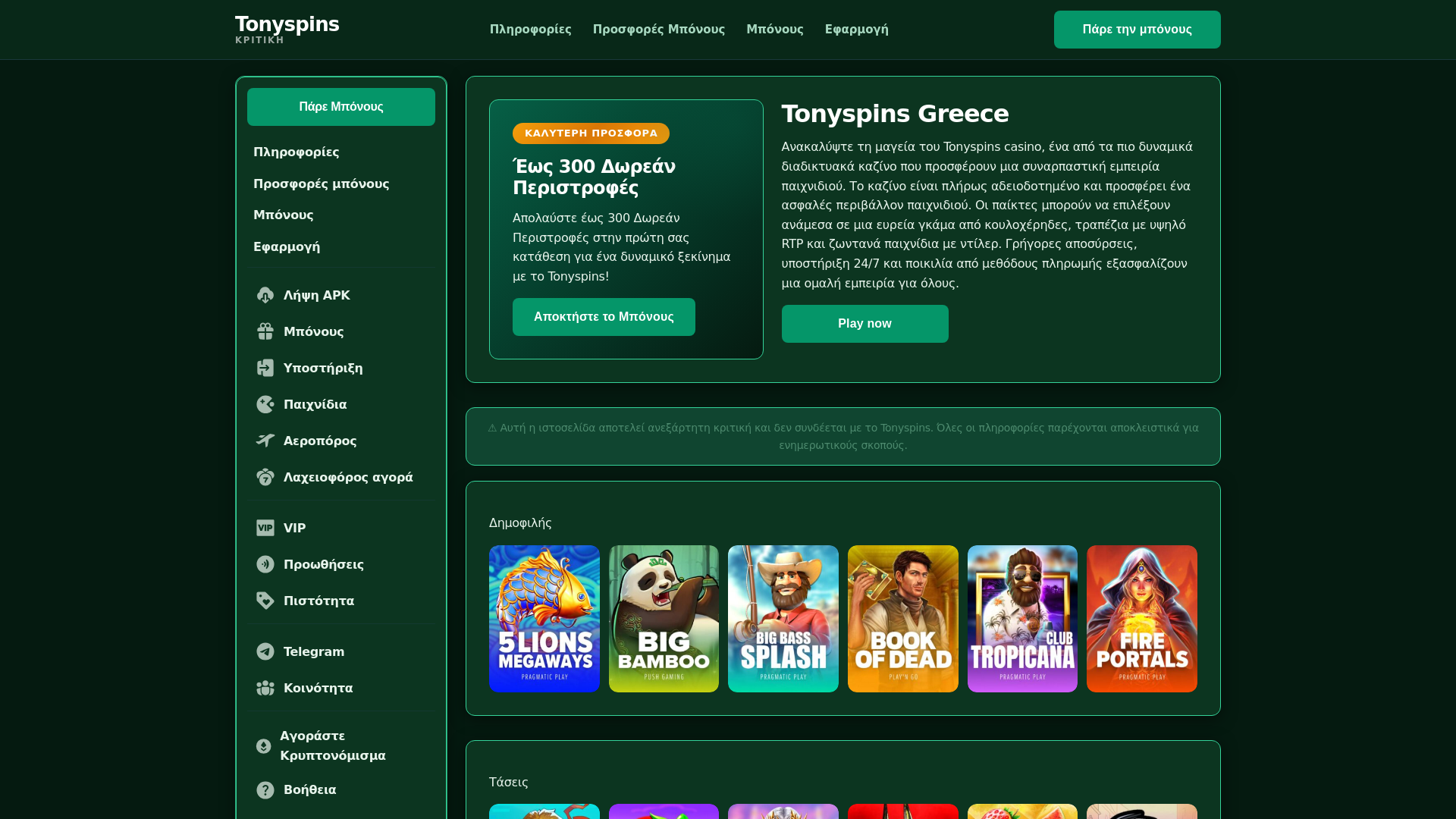Open Πληροφορίες in the top navigation
Screen dimensions: 1456x819
click(x=531, y=30)
